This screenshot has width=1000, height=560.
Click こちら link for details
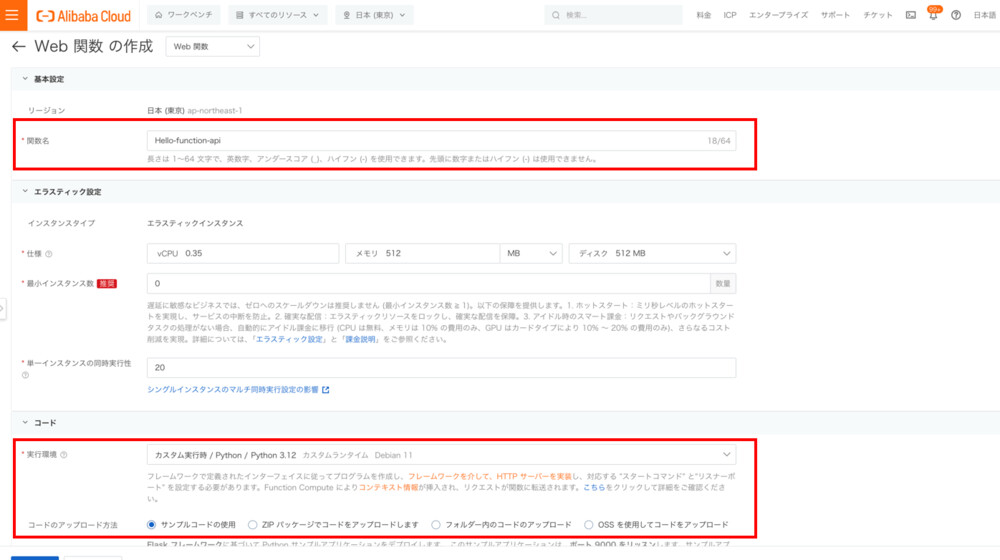click(594, 487)
